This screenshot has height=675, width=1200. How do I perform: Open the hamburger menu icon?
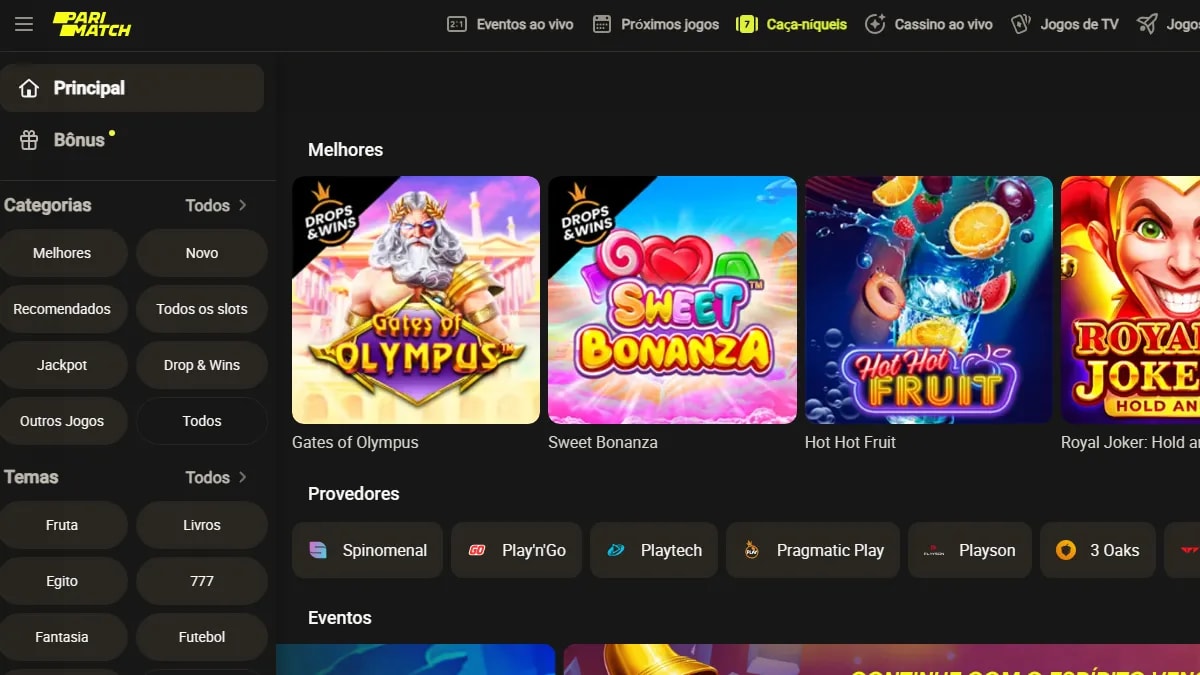coord(24,24)
